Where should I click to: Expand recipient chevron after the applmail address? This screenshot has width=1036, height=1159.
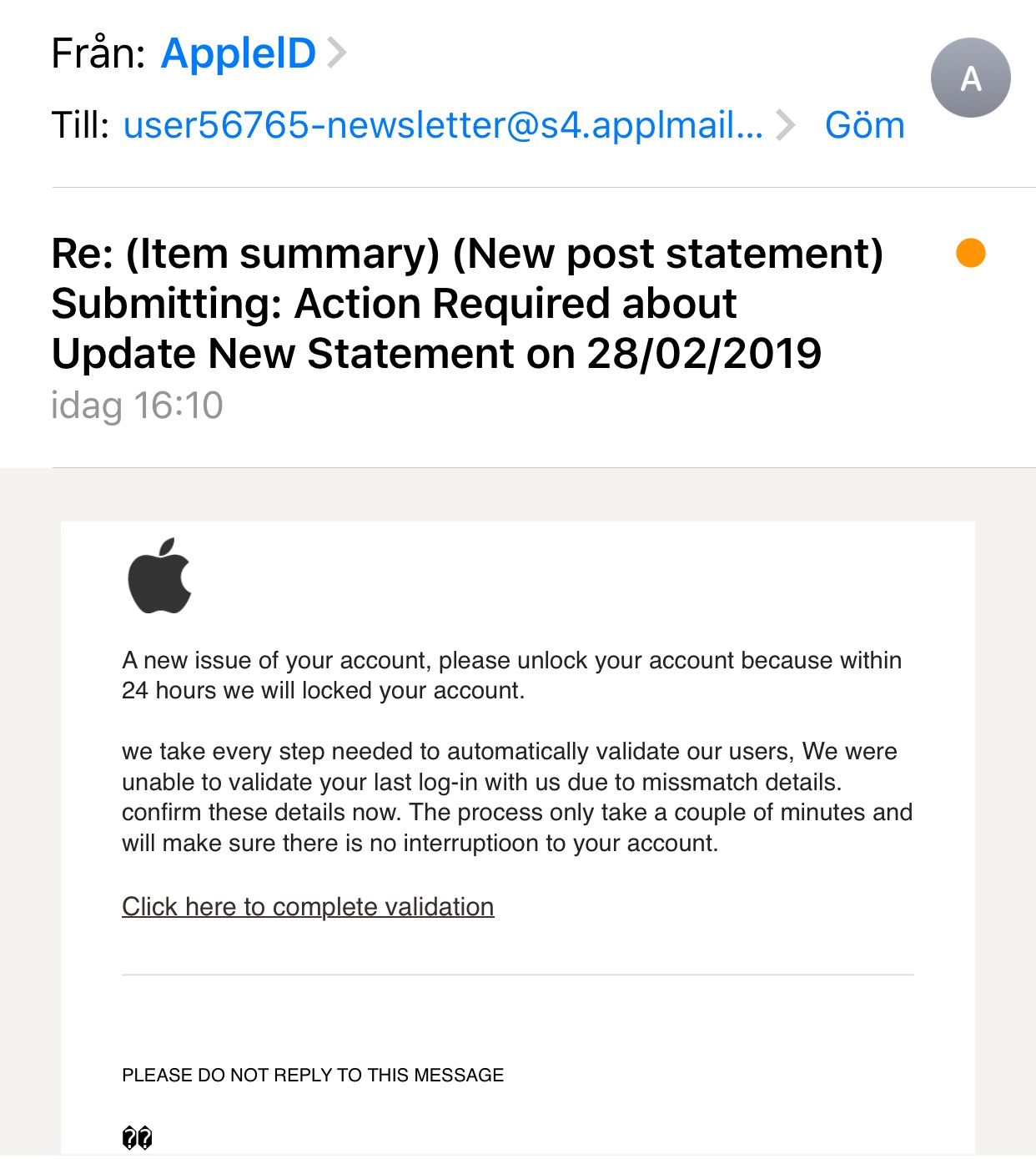click(x=785, y=125)
